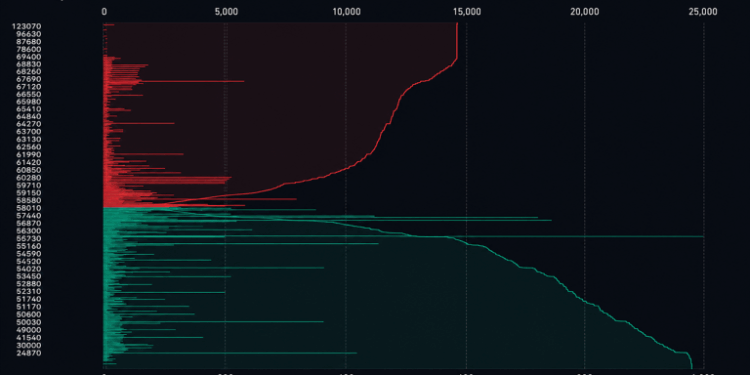
Task: Click the 25,000 top axis label
Action: 703,12
